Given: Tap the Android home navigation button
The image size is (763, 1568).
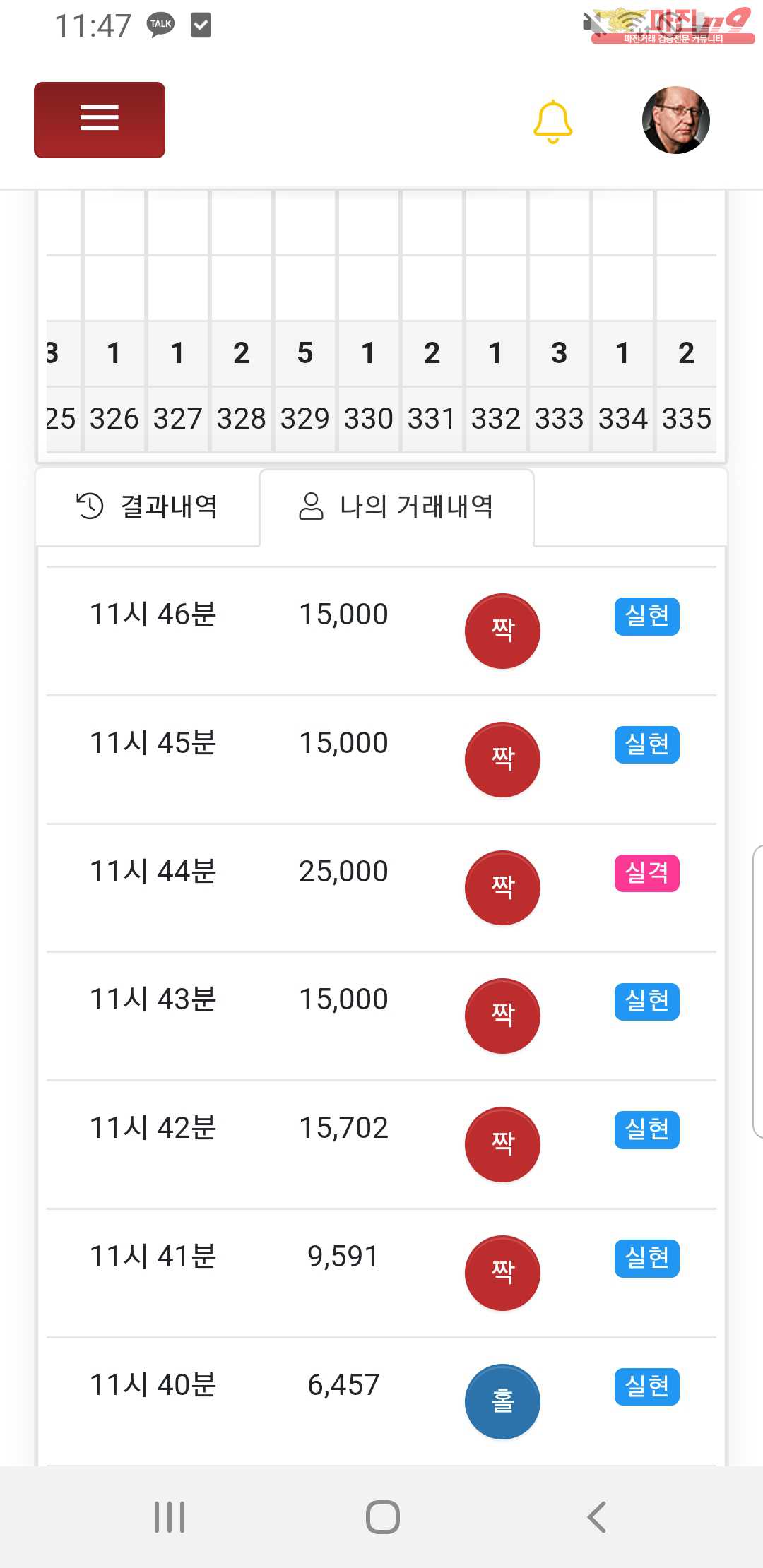Looking at the screenshot, I should [x=382, y=1516].
